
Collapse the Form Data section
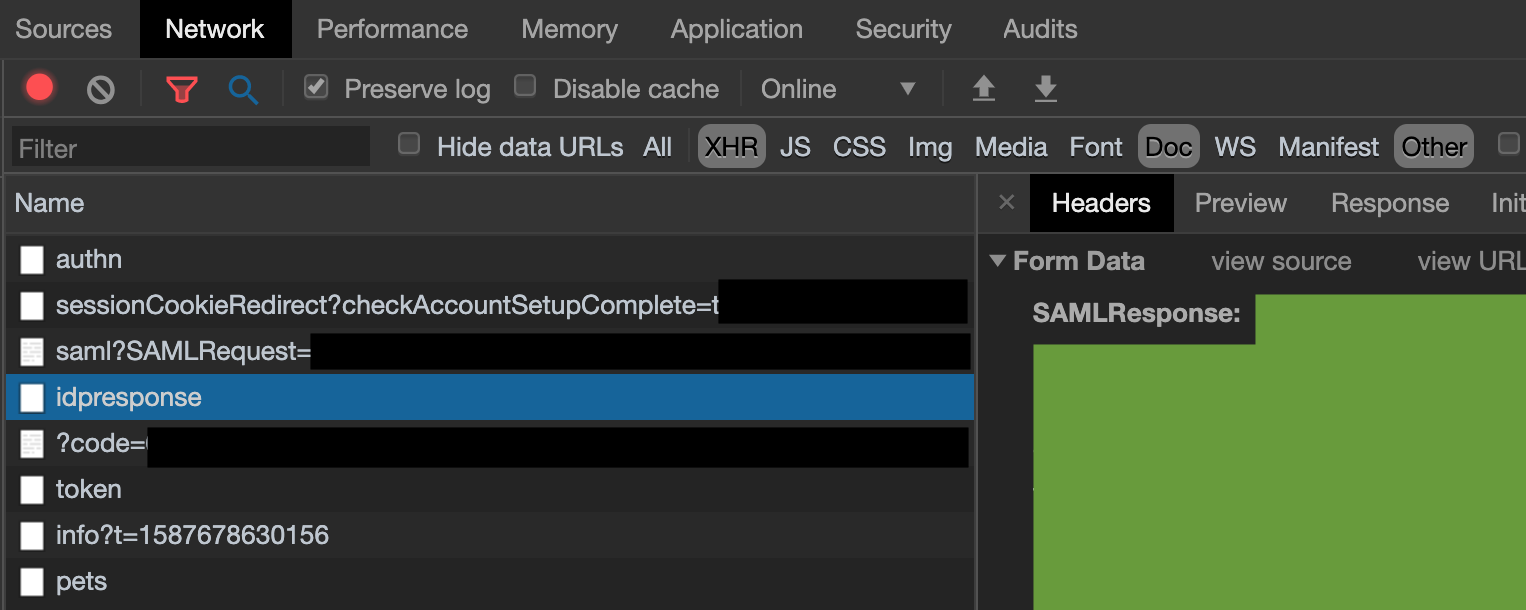[x=996, y=260]
